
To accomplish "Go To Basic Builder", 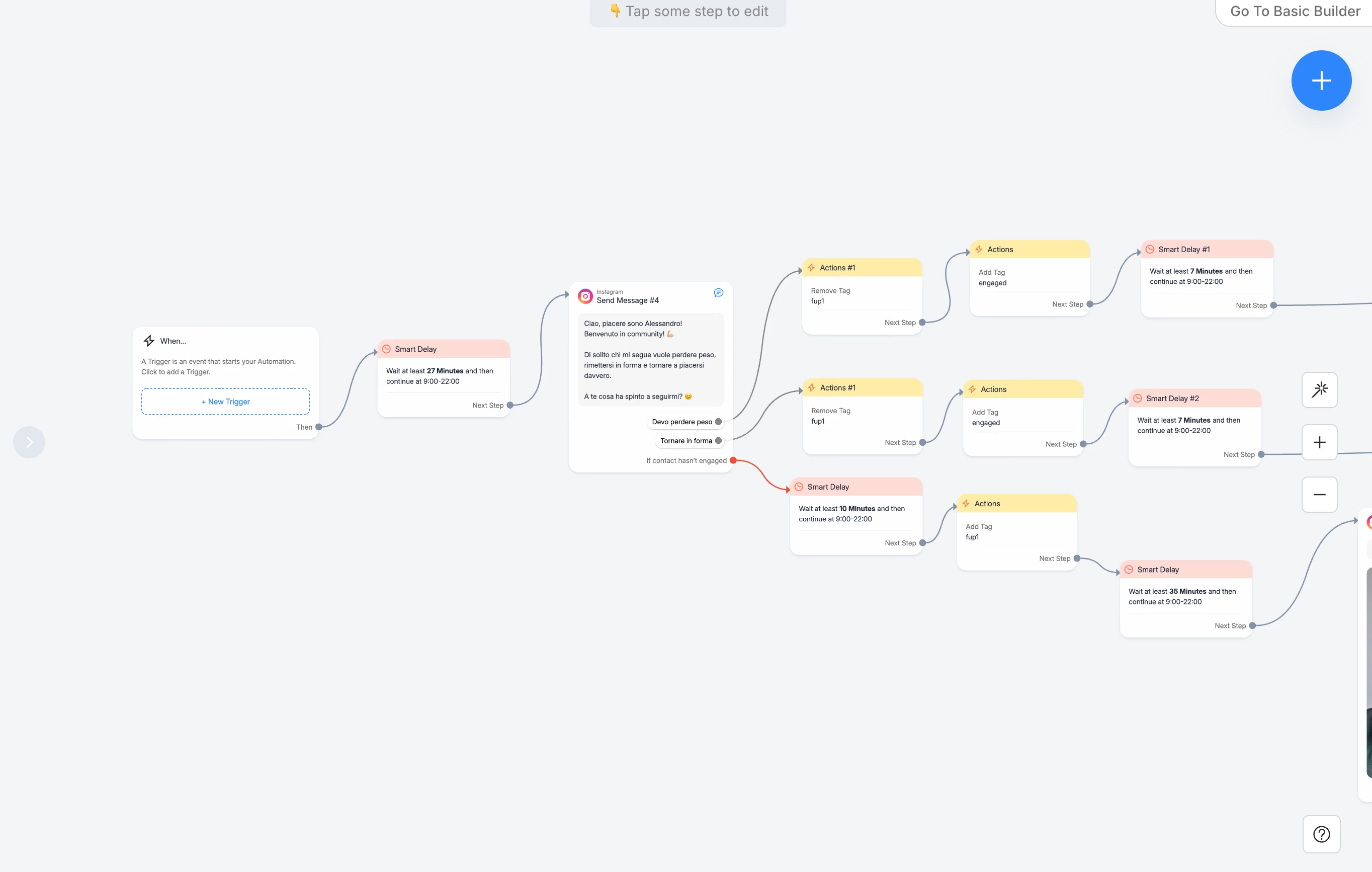I will [x=1295, y=12].
